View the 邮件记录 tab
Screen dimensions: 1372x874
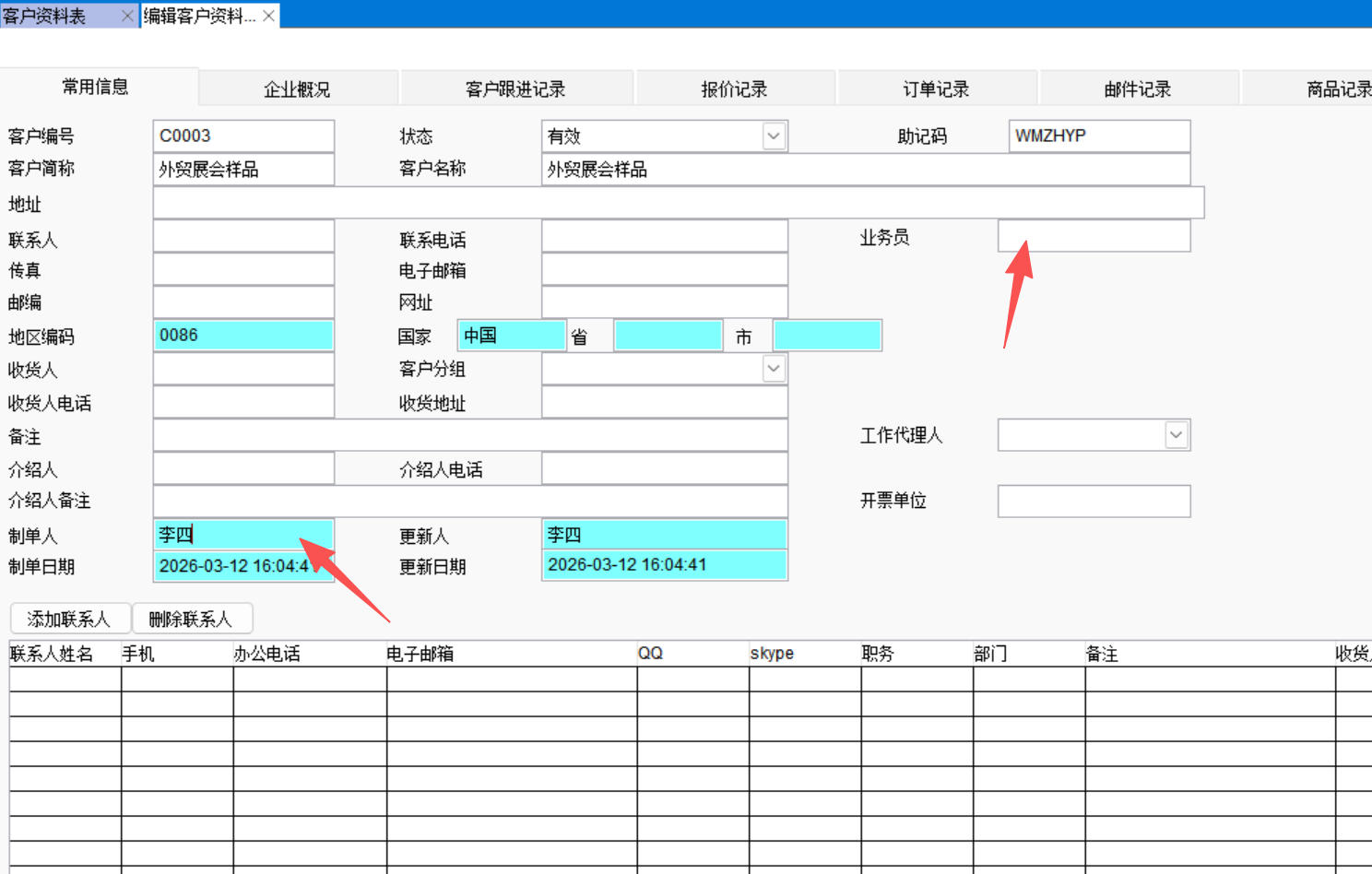click(x=1138, y=89)
